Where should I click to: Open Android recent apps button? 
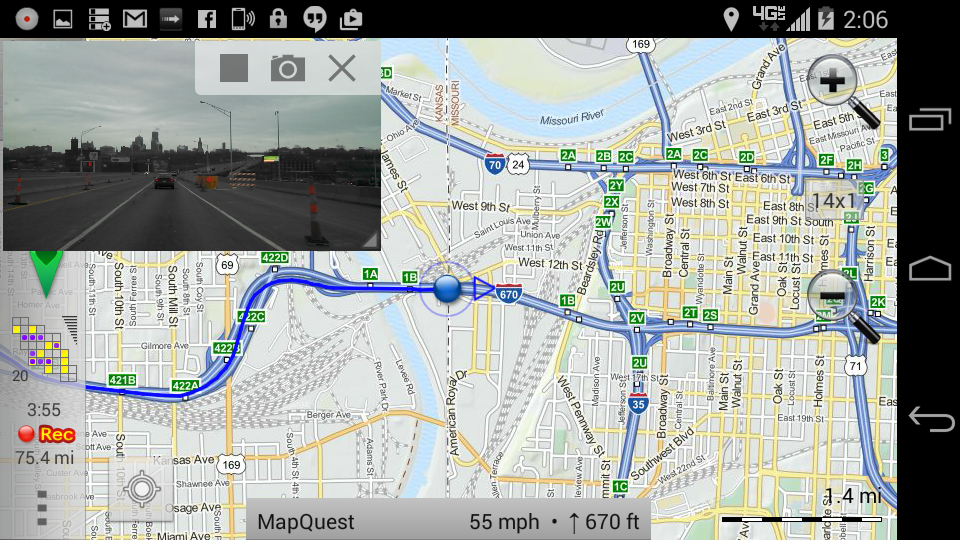point(929,119)
